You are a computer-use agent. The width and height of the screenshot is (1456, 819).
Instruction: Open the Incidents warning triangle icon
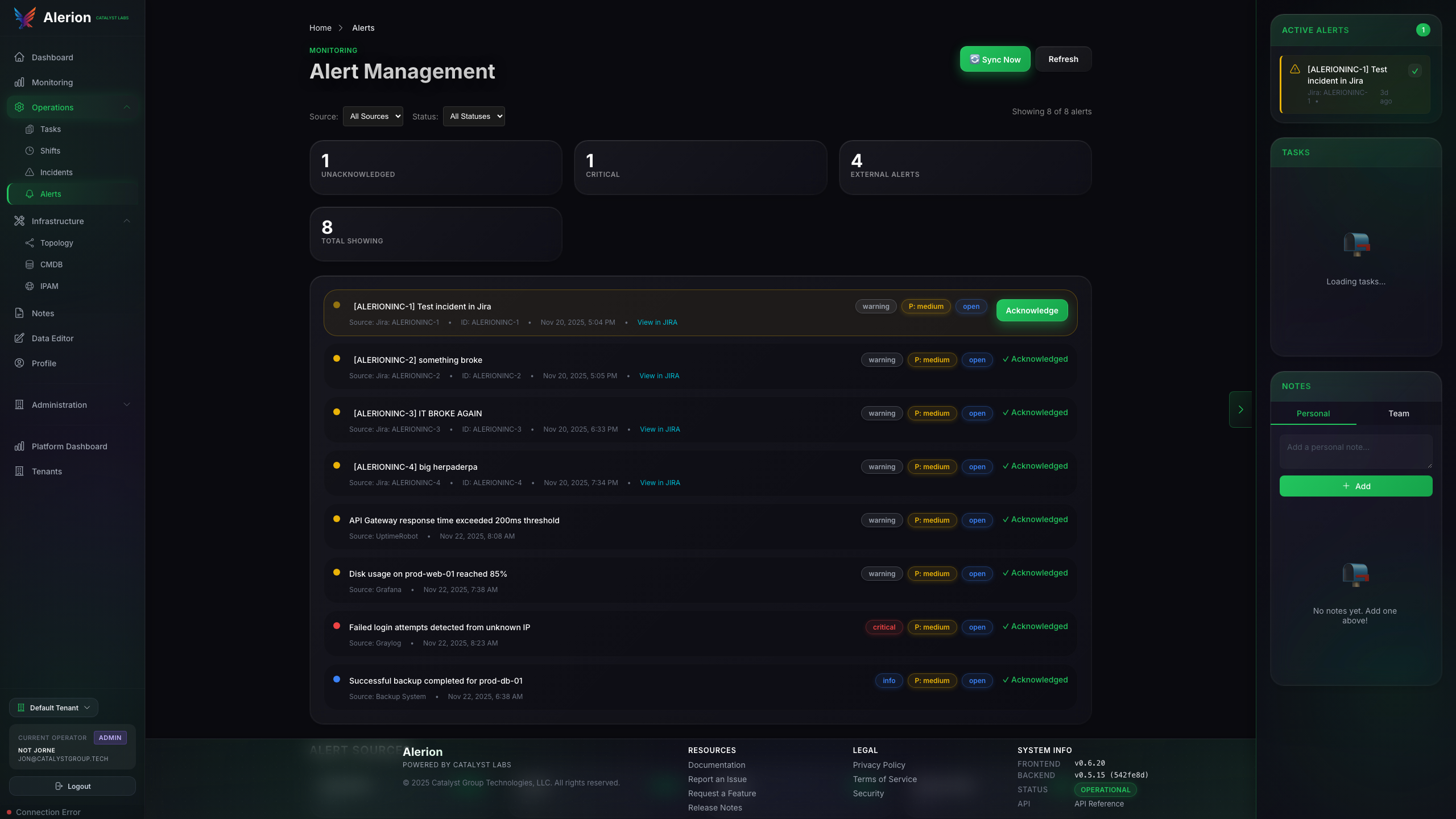30,172
